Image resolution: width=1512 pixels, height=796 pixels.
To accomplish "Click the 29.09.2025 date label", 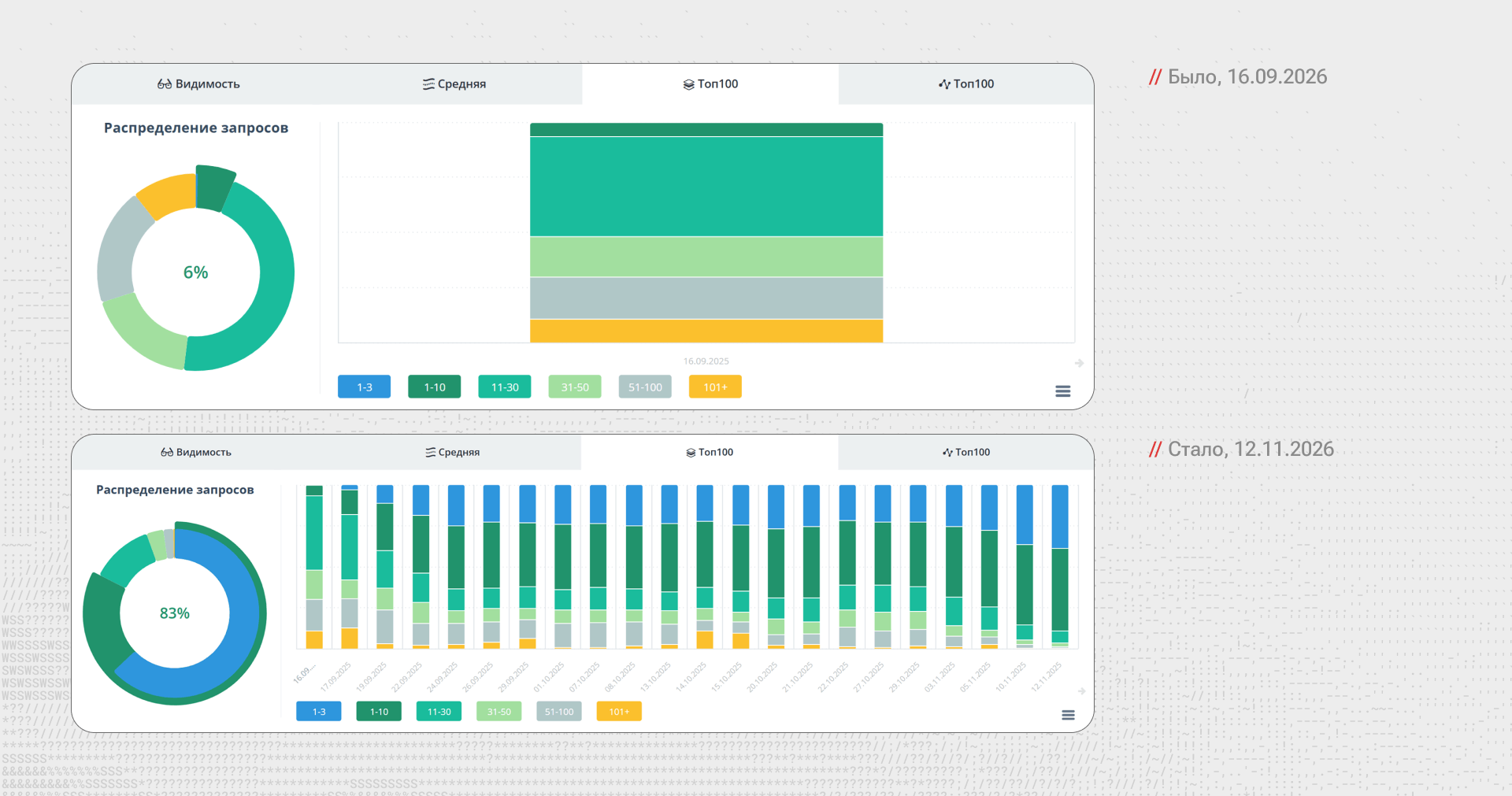I will (x=514, y=676).
